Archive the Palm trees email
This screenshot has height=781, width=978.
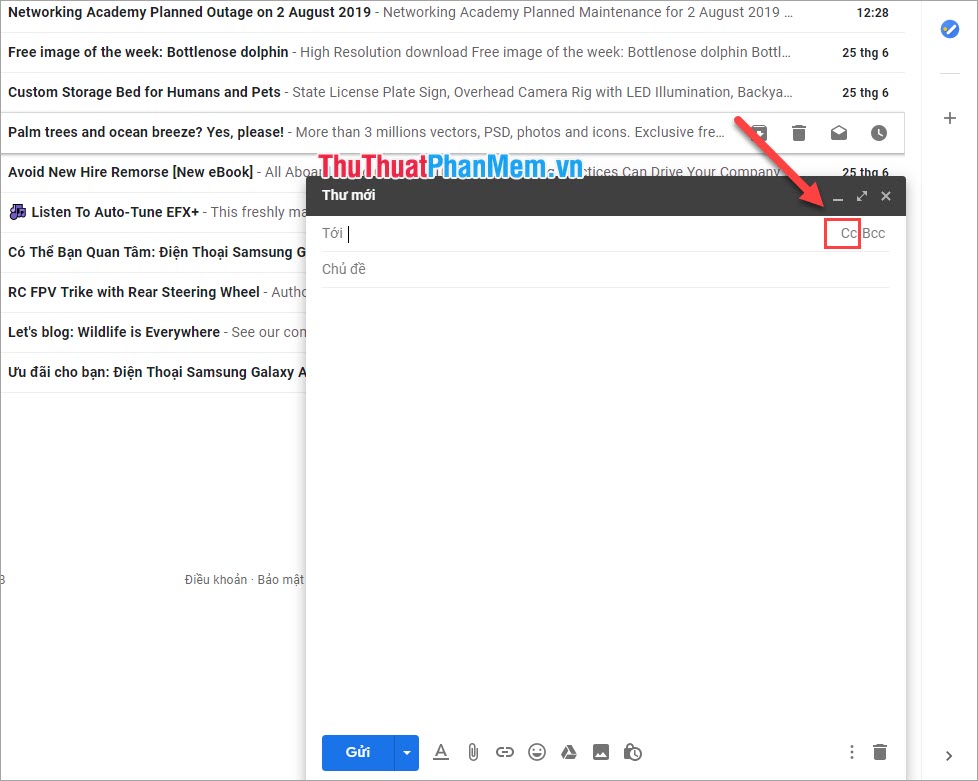coord(758,132)
